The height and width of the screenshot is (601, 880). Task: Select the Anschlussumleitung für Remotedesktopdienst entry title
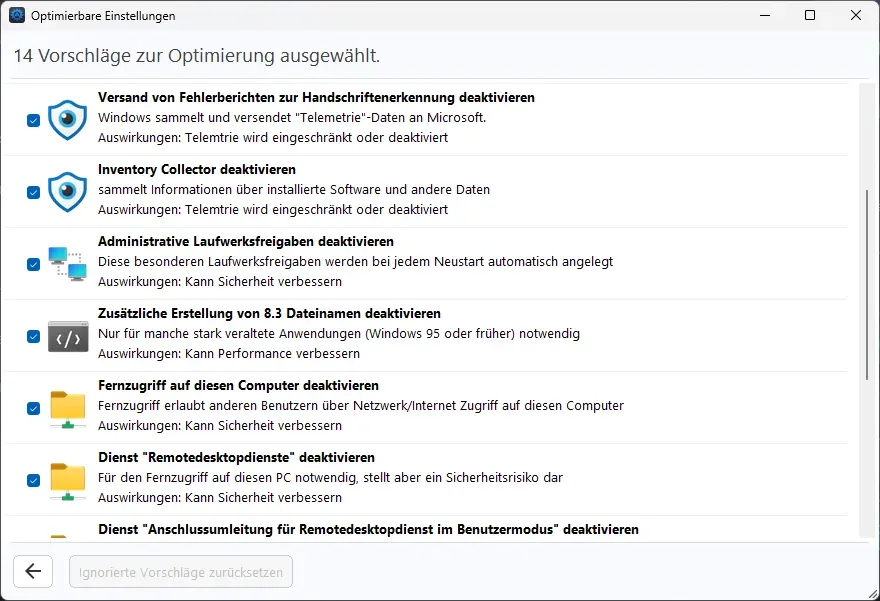point(368,529)
